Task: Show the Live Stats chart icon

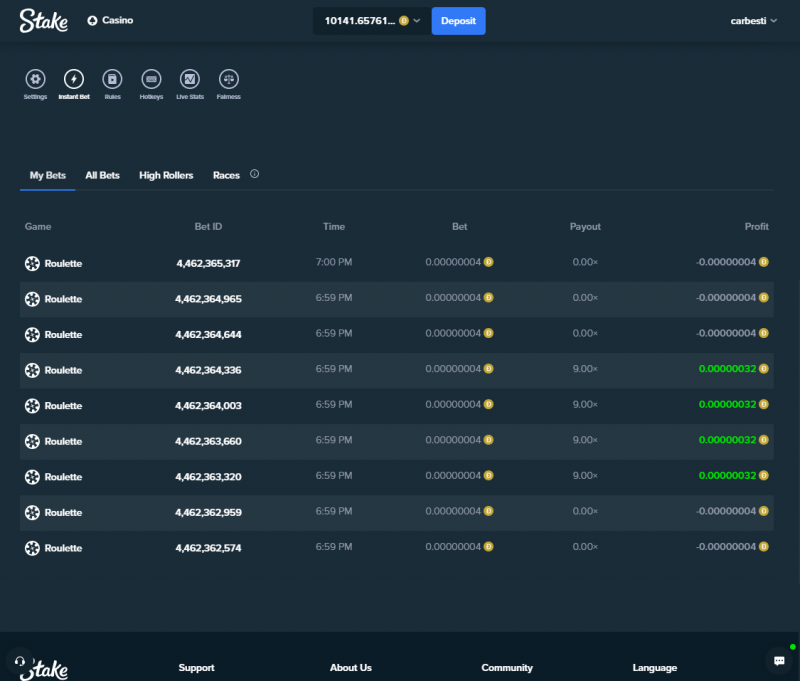Action: [190, 79]
